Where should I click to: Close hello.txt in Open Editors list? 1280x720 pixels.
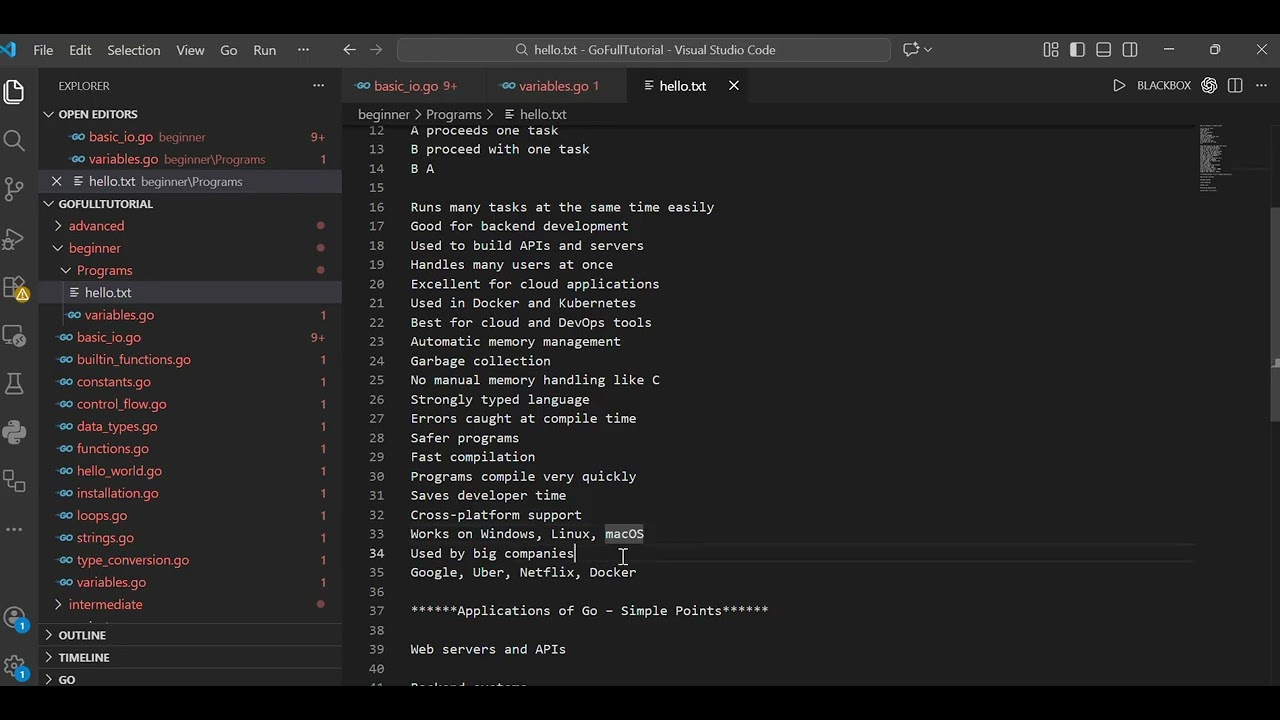pos(56,181)
